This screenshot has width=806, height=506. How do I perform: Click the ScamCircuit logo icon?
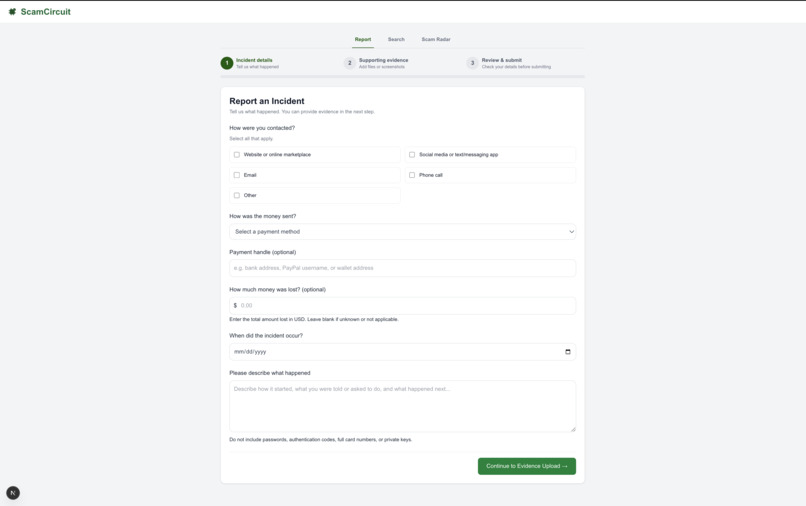12,11
